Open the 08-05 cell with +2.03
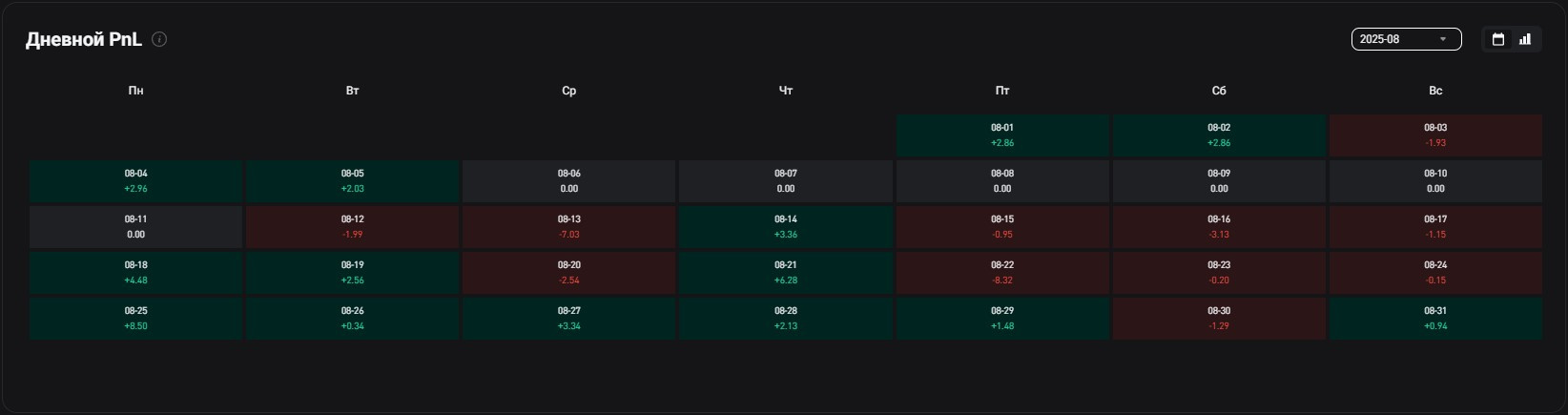This screenshot has width=1568, height=415. pos(353,181)
